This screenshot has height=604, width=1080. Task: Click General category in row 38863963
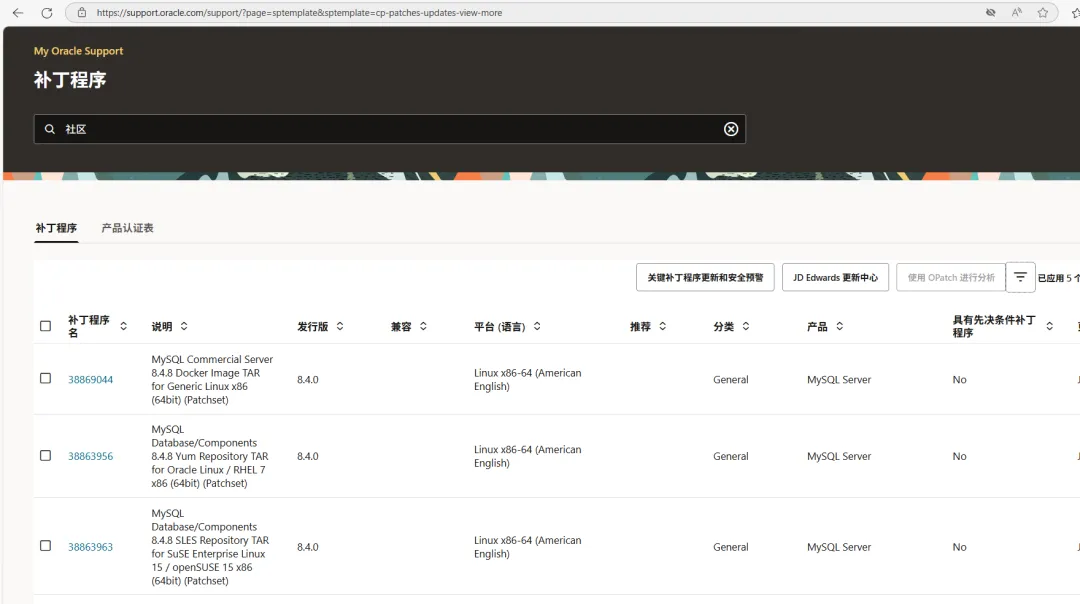(731, 547)
